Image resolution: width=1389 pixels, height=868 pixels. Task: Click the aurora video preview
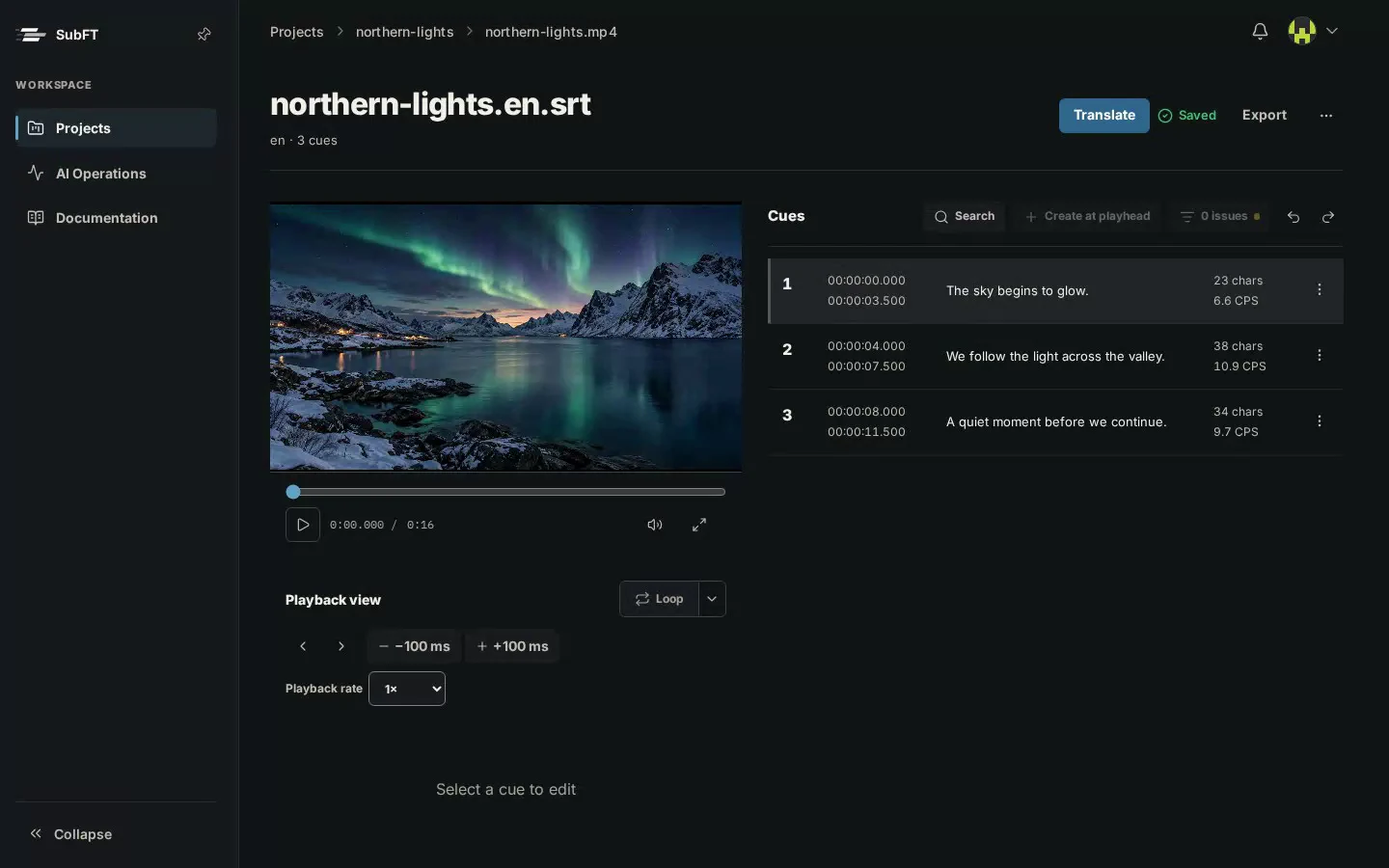coord(505,337)
